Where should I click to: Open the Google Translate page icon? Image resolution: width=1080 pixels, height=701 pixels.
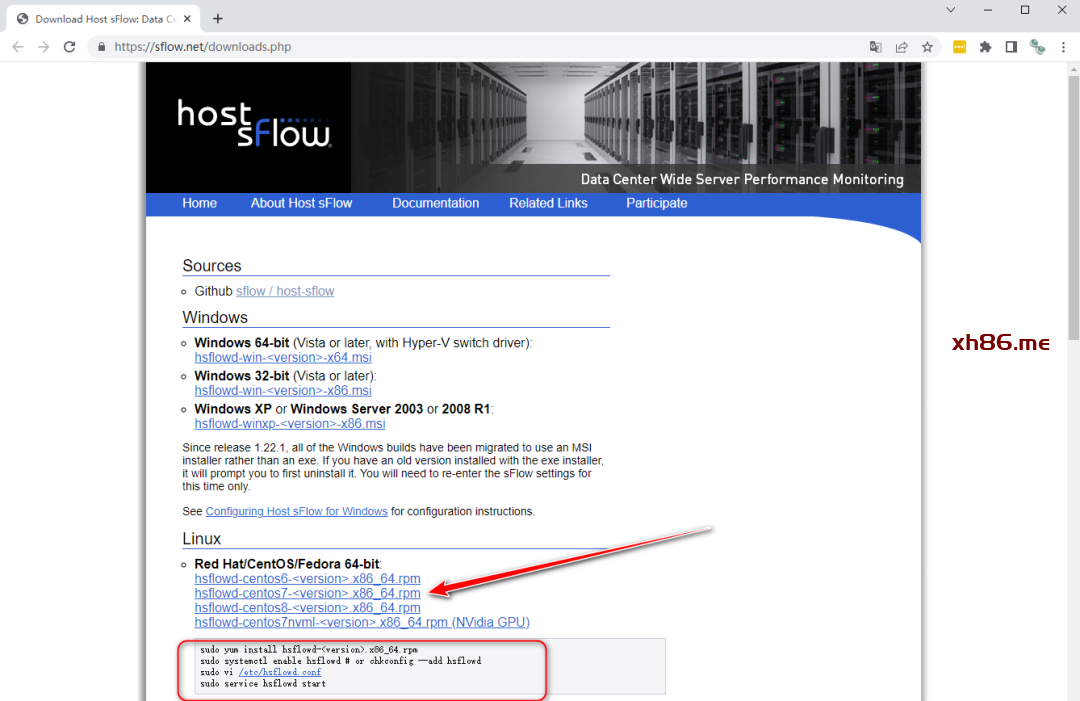(876, 47)
